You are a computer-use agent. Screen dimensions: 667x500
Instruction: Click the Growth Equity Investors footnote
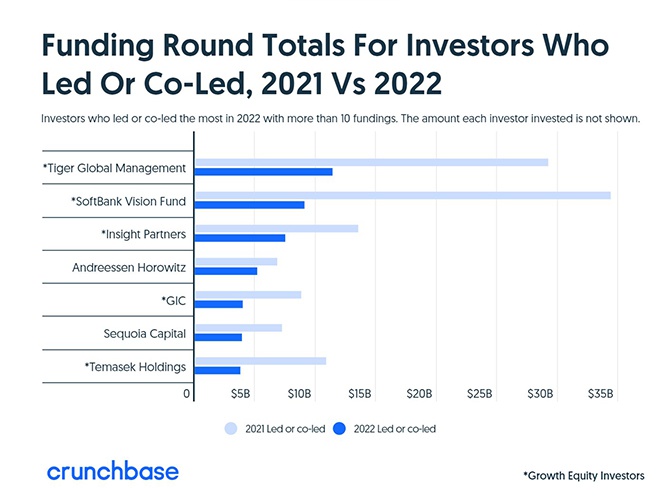(583, 475)
